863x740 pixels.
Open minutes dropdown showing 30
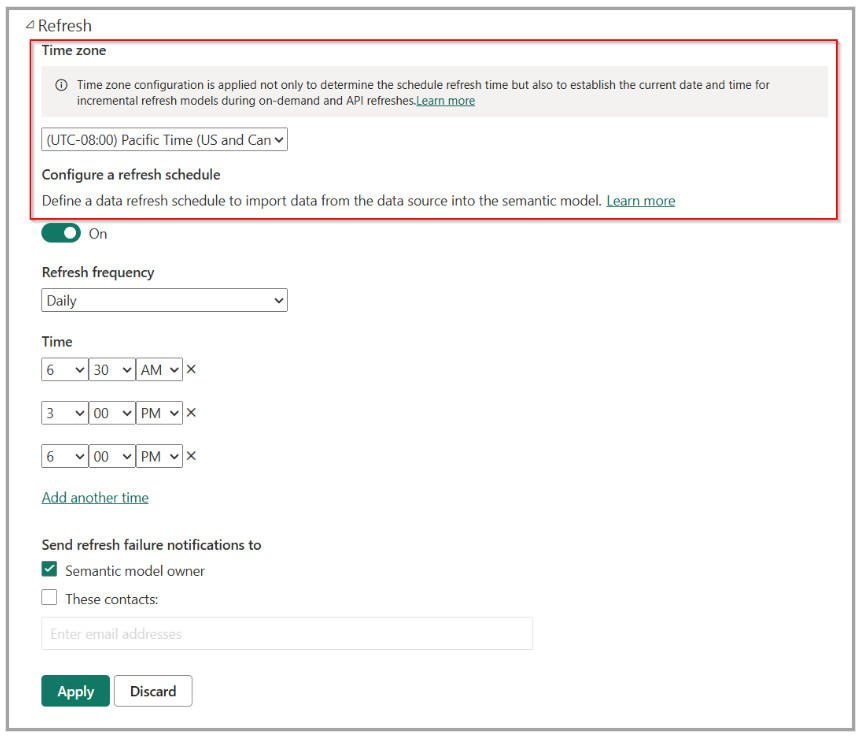click(112, 370)
